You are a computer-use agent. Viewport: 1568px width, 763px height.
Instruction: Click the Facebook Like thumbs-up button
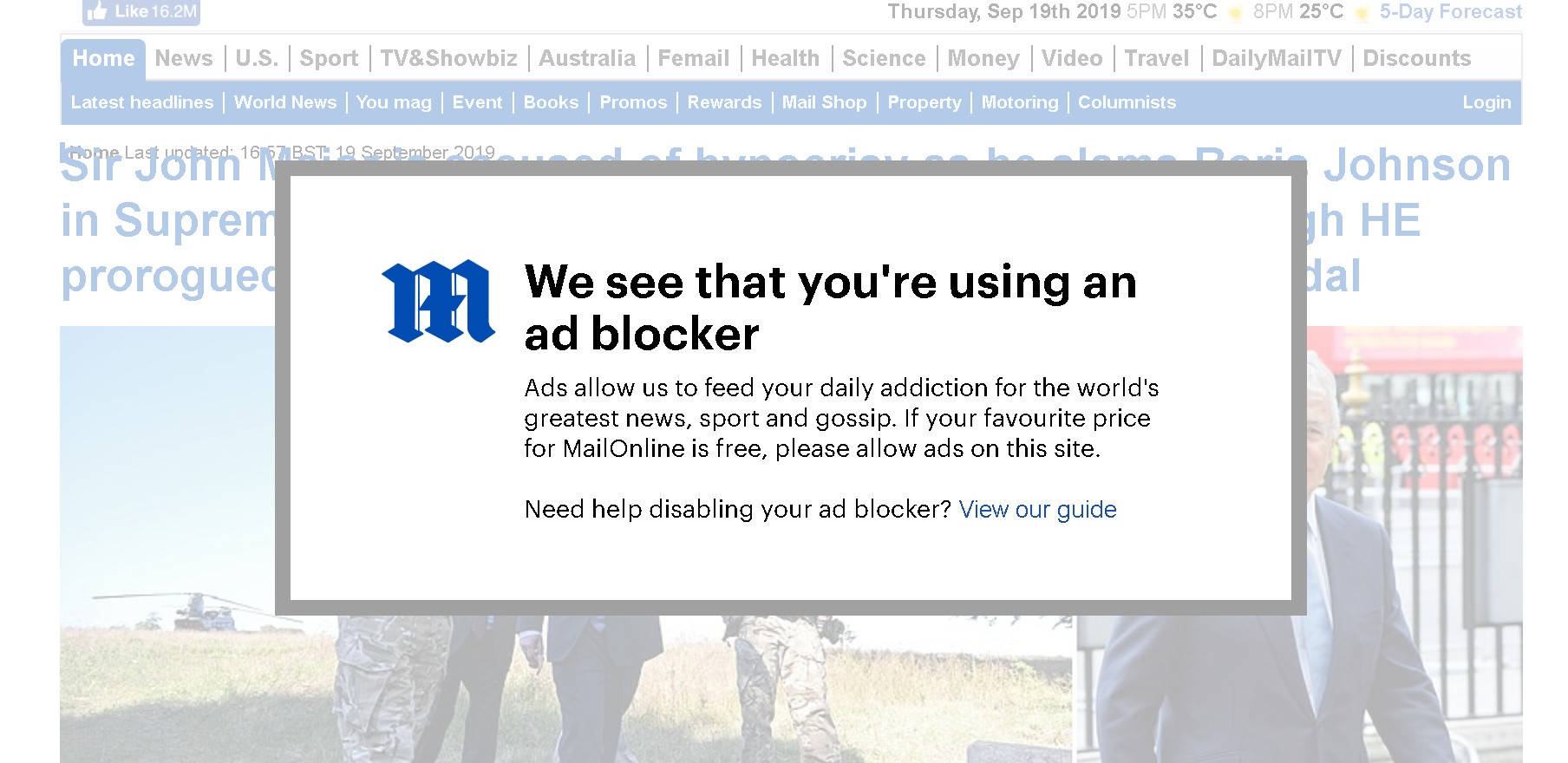point(141,12)
